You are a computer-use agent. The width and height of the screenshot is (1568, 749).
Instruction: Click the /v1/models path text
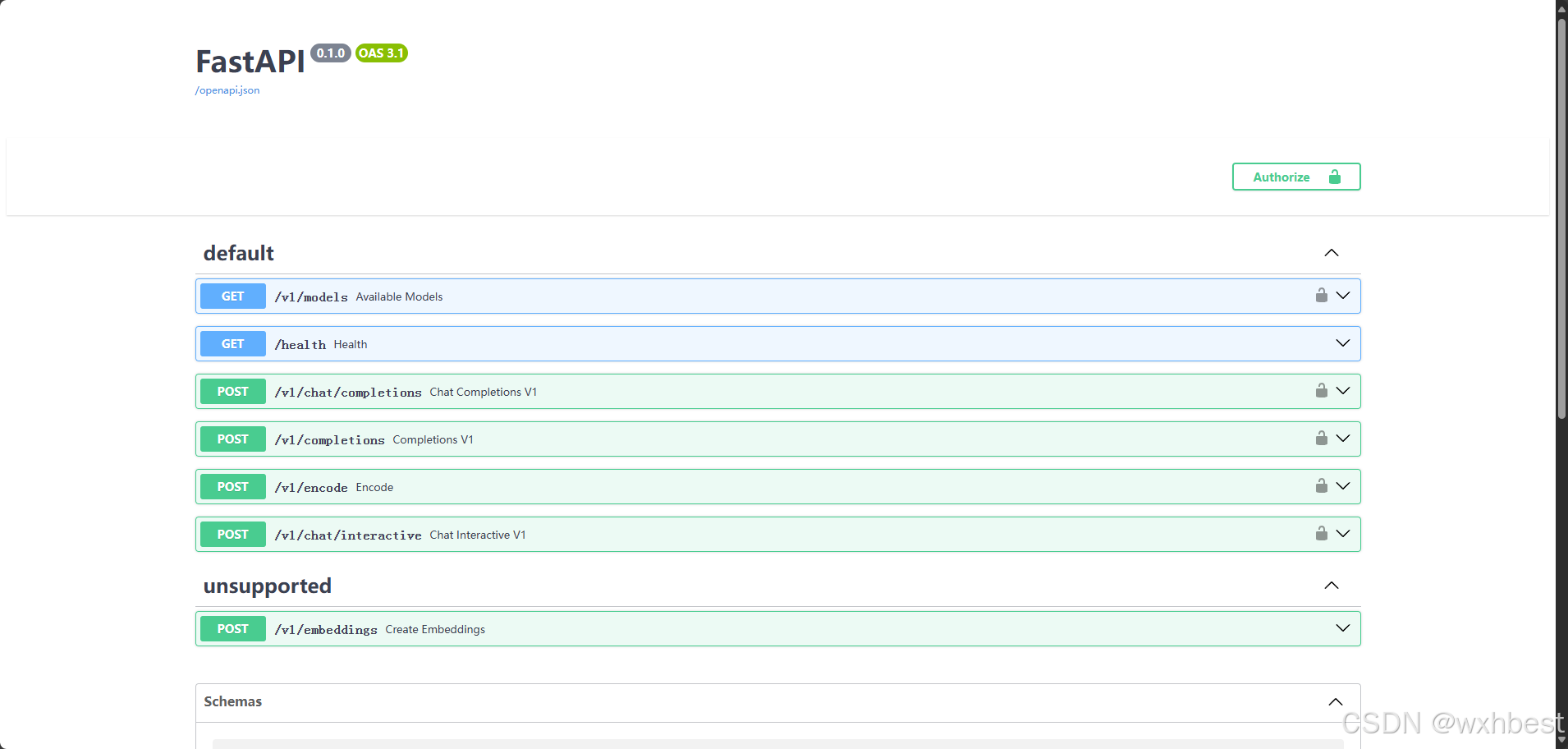311,297
